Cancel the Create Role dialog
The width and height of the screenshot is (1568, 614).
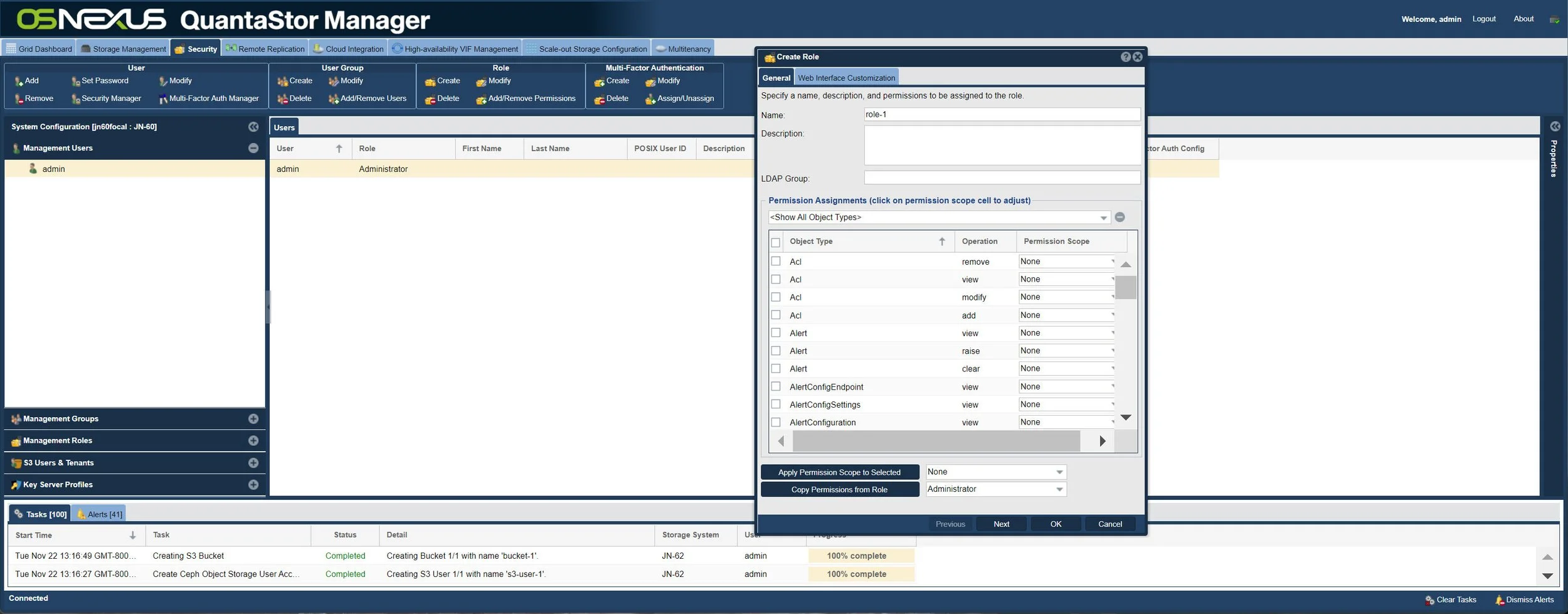point(1110,524)
